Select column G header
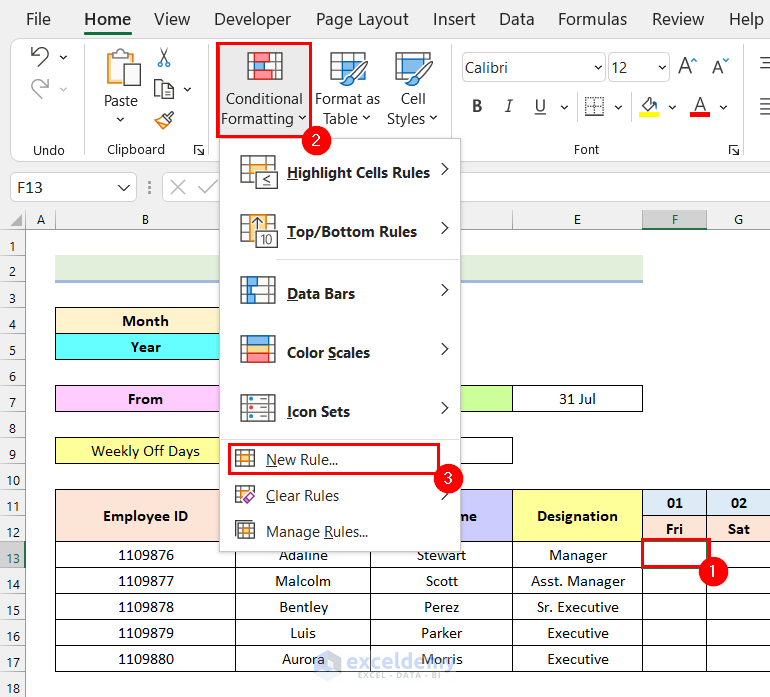770x697 pixels. point(738,220)
